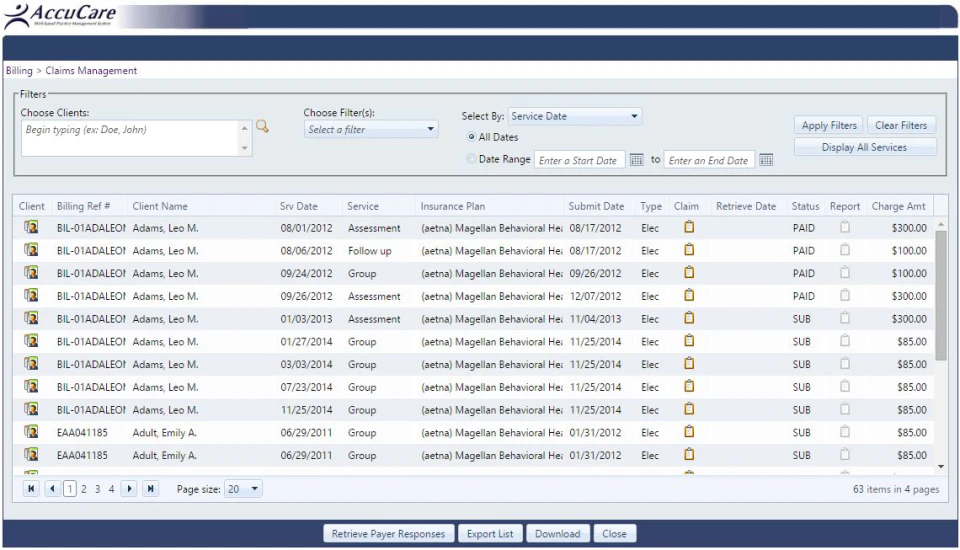
Task: Open the end date calendar picker
Action: tap(766, 160)
